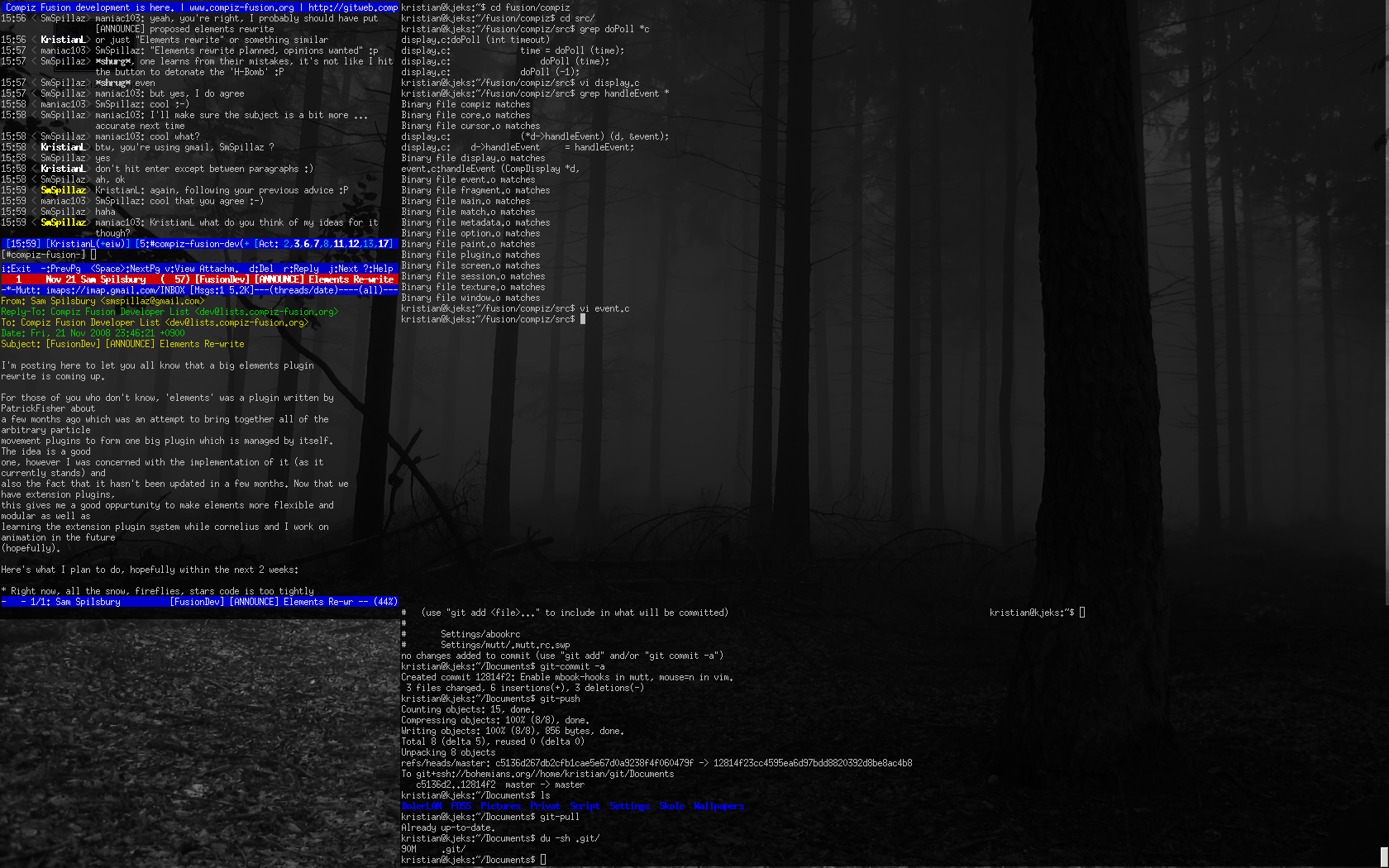Click the Wallpapers directory in ls output
Screen dimensions: 1389x868
[718, 806]
